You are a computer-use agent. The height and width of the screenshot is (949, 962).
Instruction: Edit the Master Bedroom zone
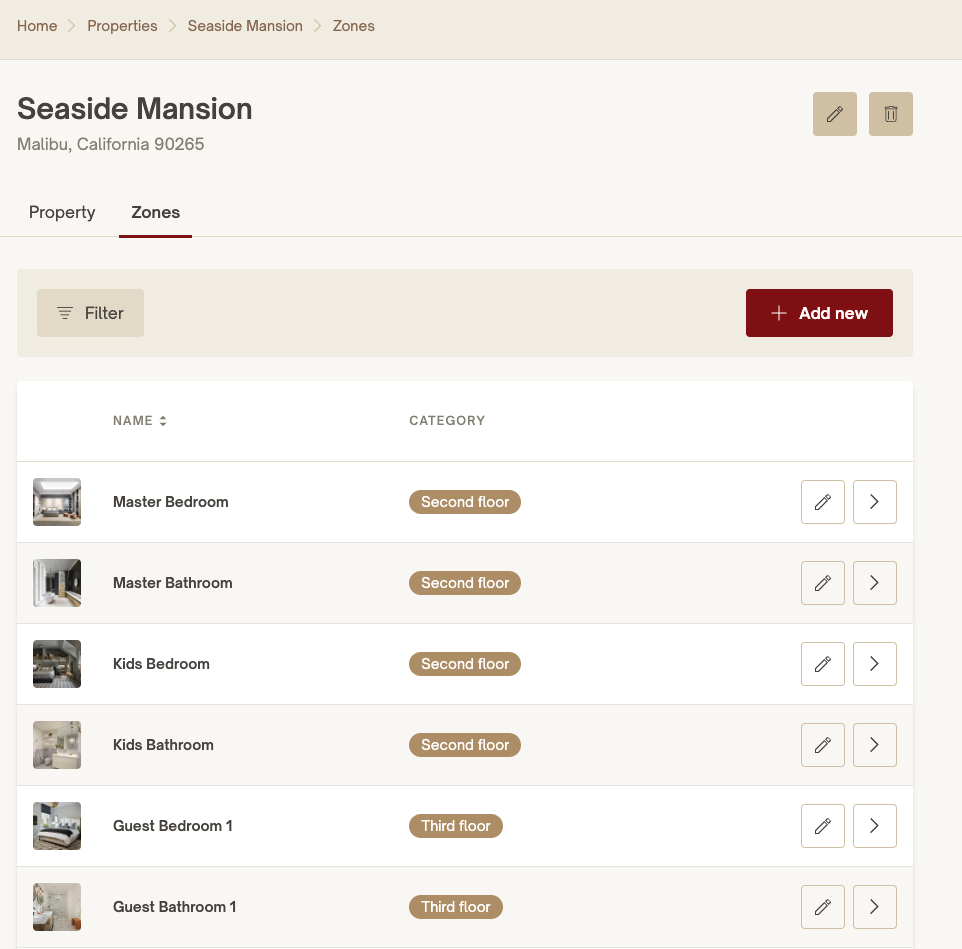tap(822, 502)
